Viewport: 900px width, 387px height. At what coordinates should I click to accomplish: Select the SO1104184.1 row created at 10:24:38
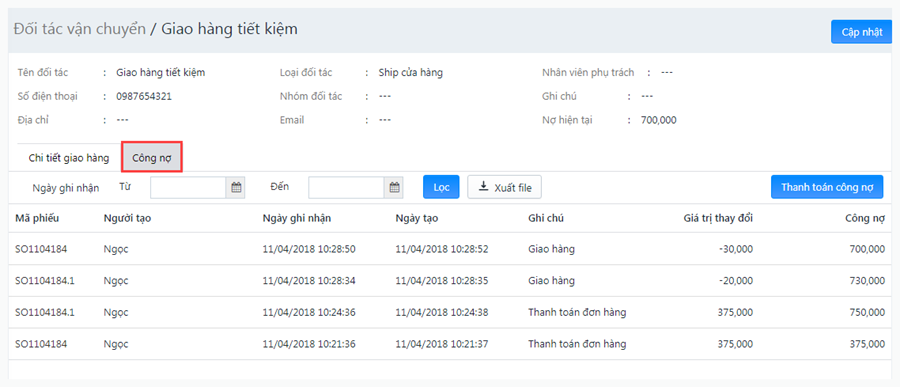449,312
